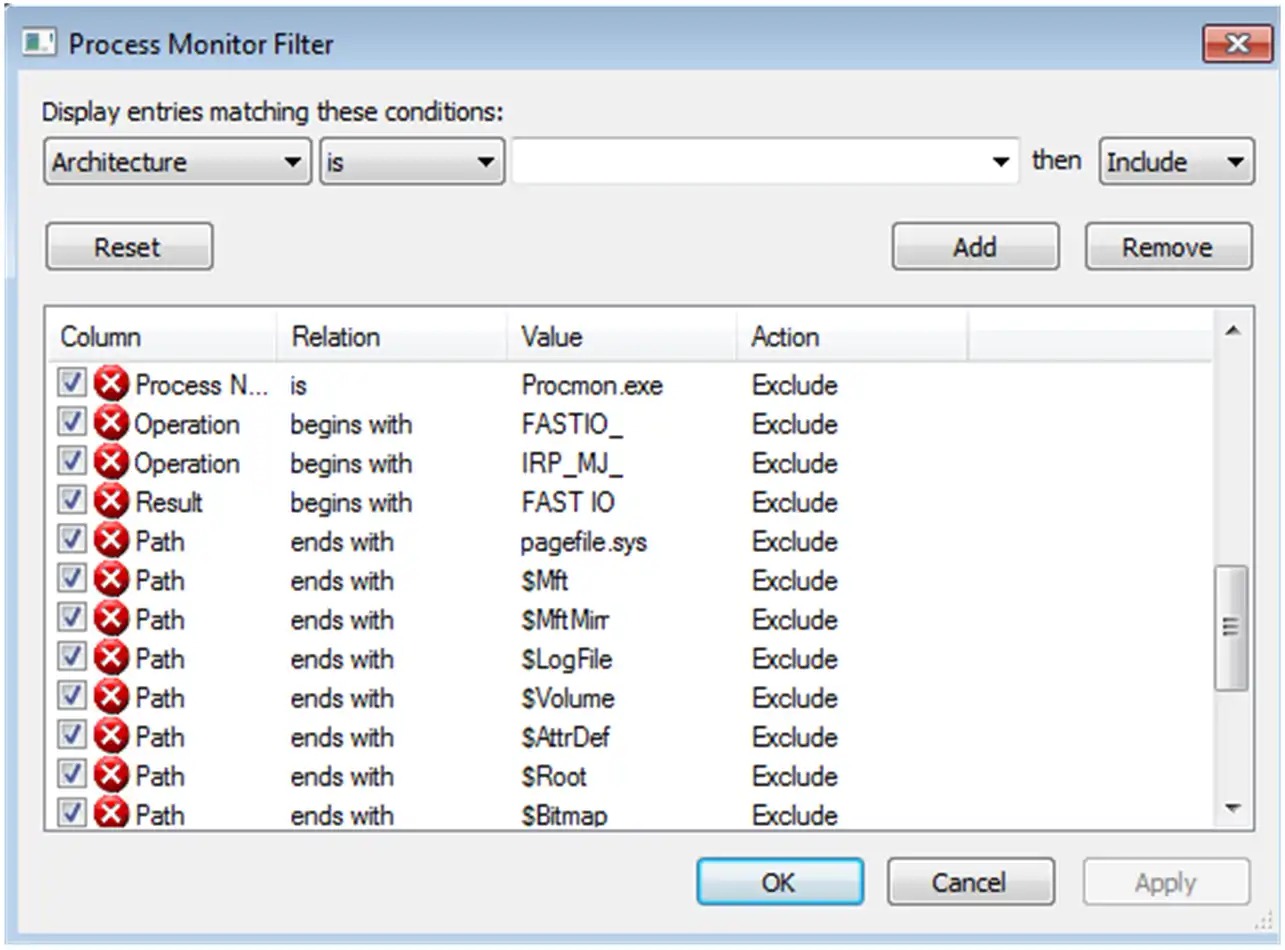This screenshot has width=1285, height=950.
Task: Uncheck the pagefile.sys filter checkbox
Action: point(71,541)
